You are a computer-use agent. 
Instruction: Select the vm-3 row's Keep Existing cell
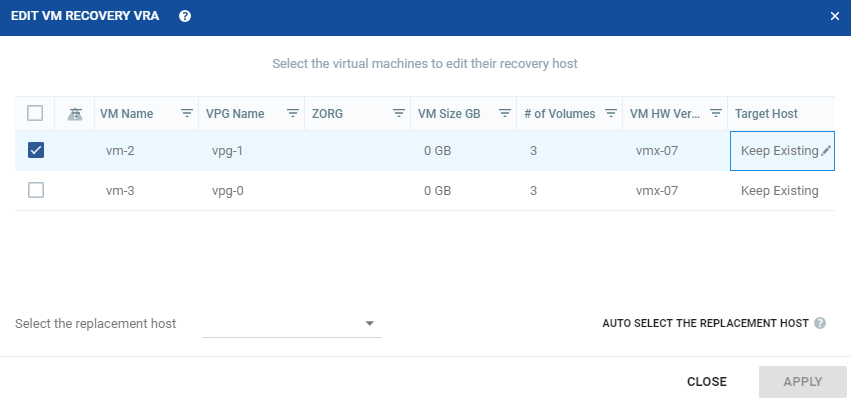pyautogui.click(x=780, y=191)
